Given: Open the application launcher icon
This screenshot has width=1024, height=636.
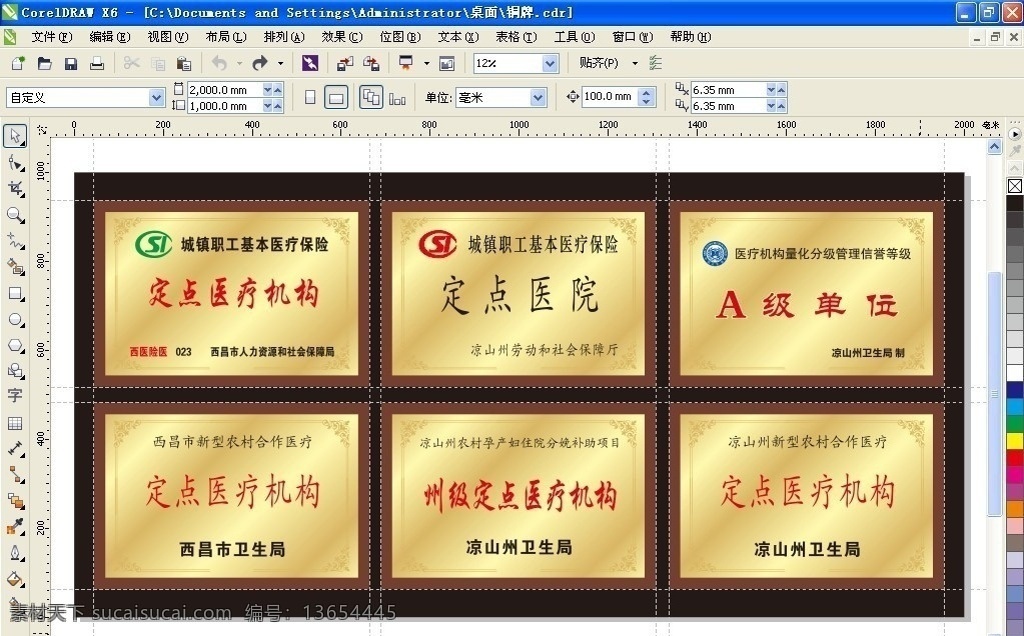Looking at the screenshot, I should tap(406, 63).
